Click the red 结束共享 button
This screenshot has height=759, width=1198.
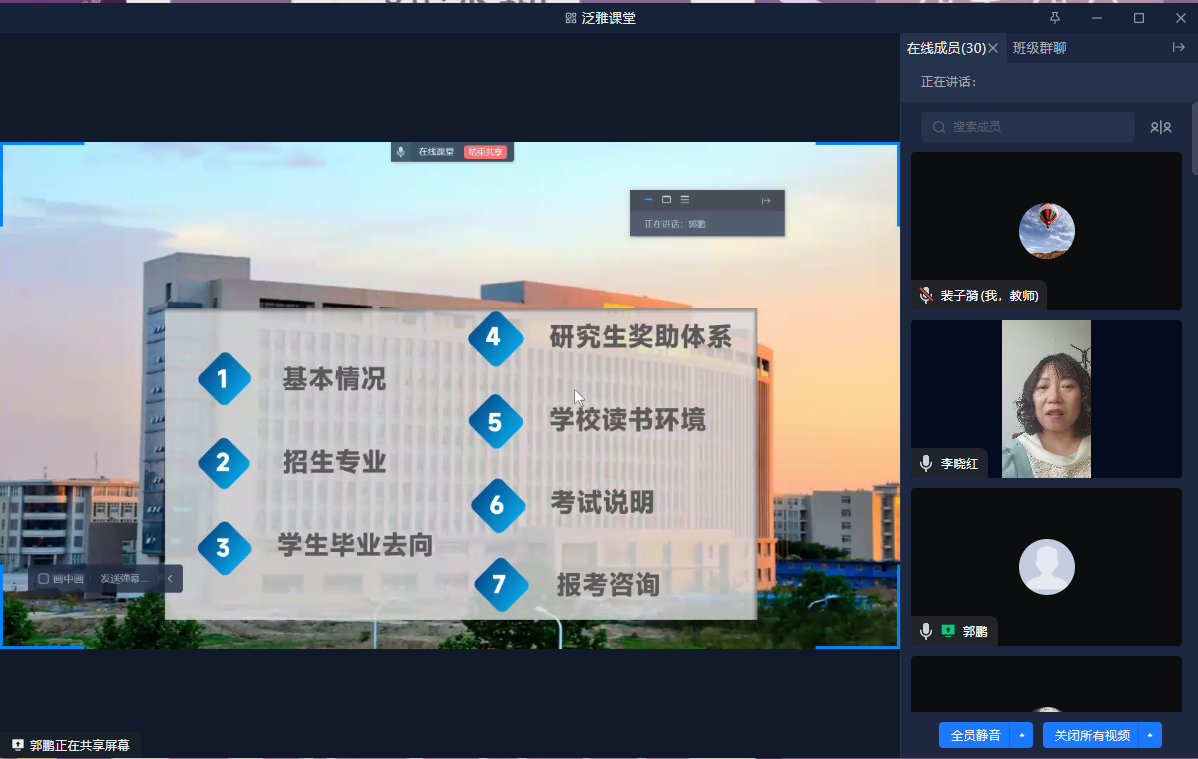[486, 152]
